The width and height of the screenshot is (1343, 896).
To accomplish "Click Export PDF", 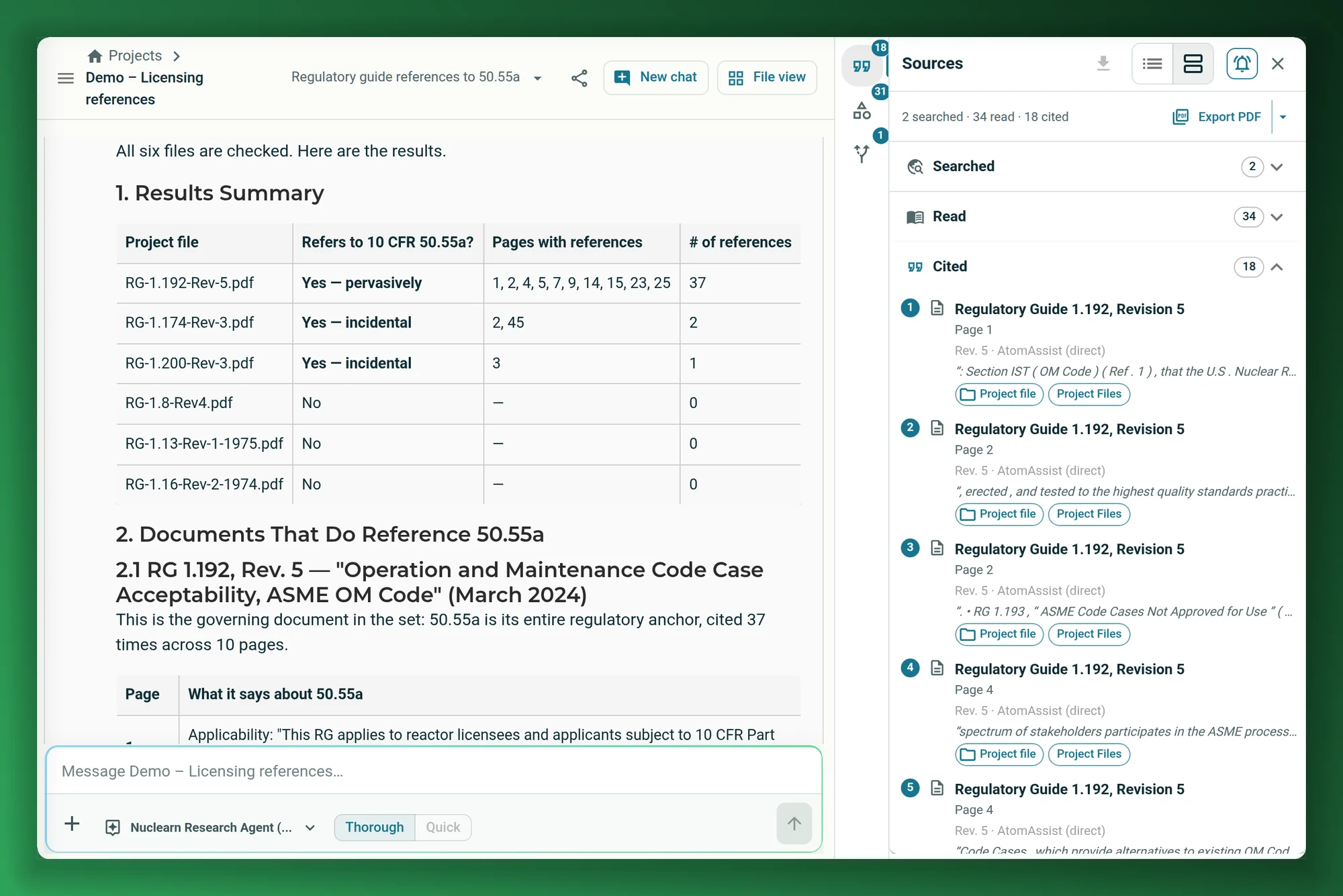I will [1217, 117].
